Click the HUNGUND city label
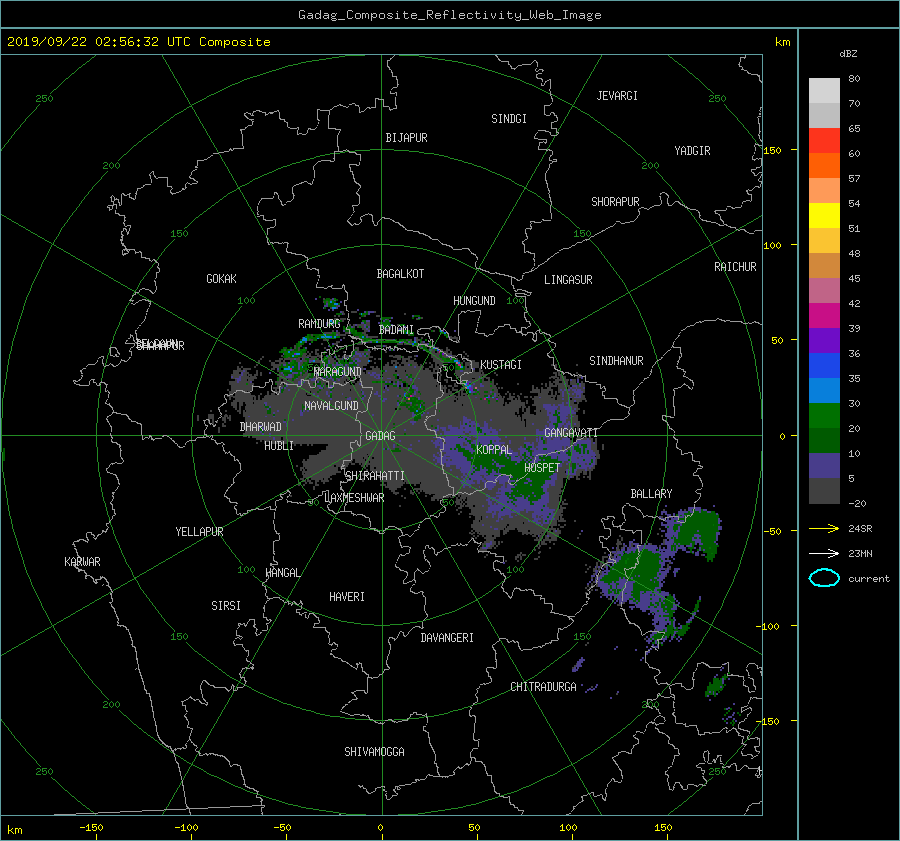This screenshot has width=900, height=841. pos(474,301)
